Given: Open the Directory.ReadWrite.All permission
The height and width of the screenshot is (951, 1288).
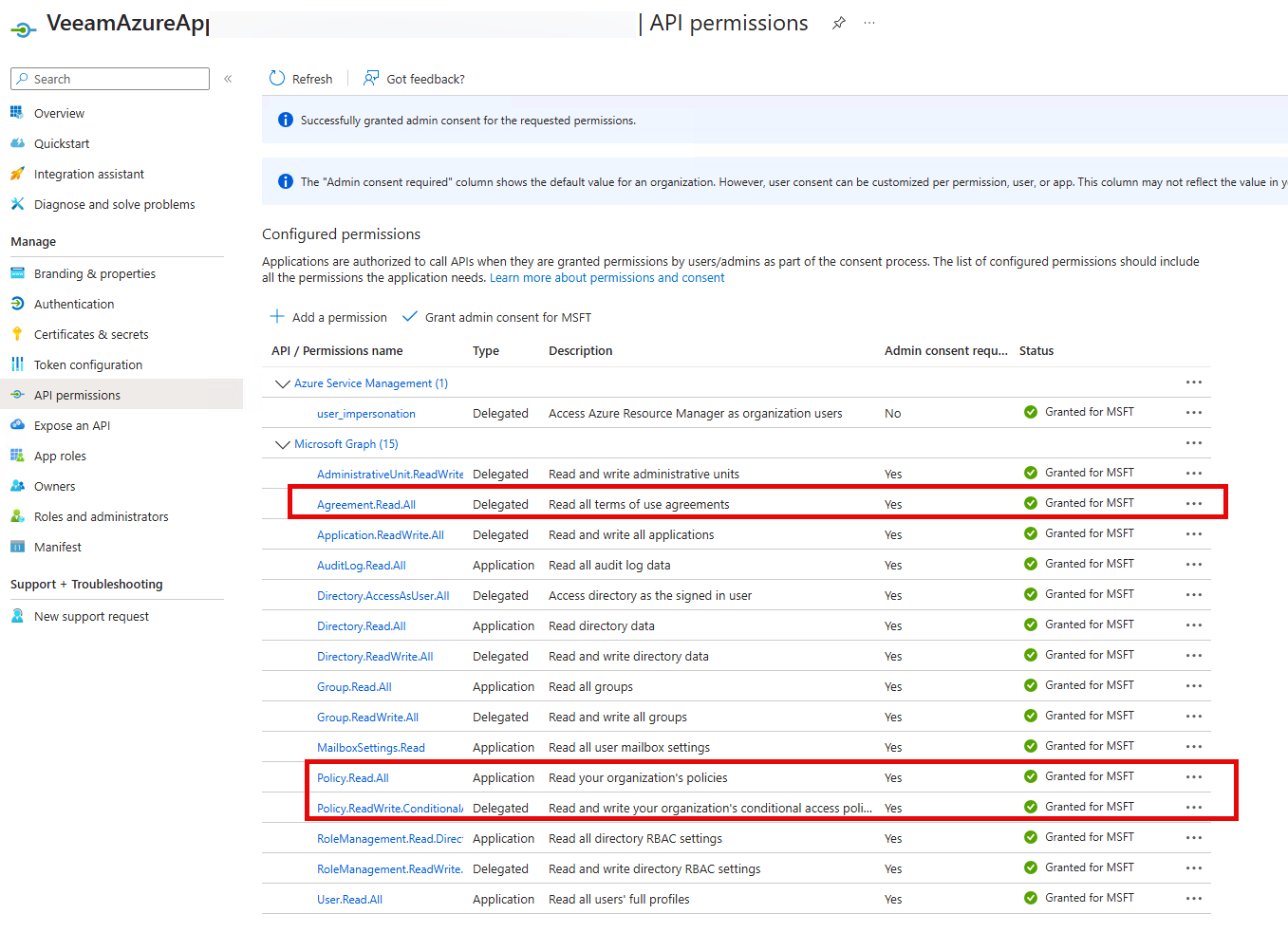Looking at the screenshot, I should point(375,657).
